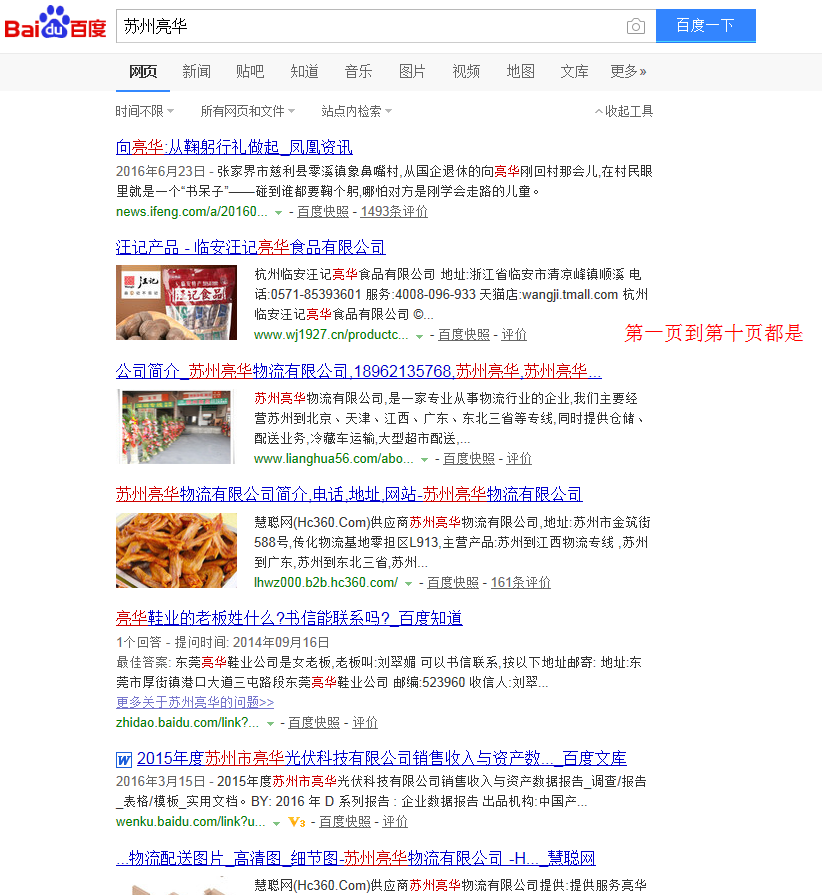Click 更多关于苏州亮华的问题>> link
The width and height of the screenshot is (822, 895).
[x=195, y=702]
